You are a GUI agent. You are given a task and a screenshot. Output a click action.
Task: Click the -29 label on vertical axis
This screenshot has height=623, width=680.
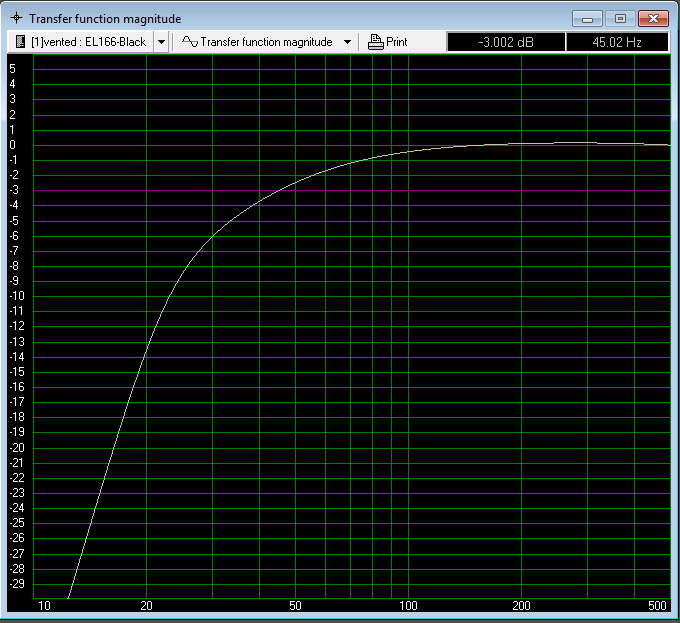[x=17, y=584]
